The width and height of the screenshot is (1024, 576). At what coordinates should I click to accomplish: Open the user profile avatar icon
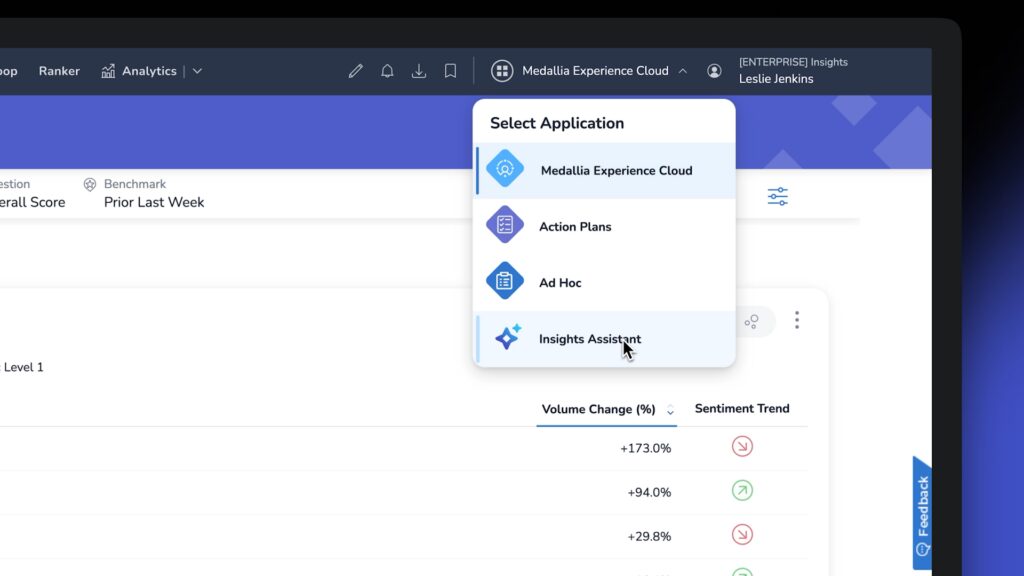(714, 71)
